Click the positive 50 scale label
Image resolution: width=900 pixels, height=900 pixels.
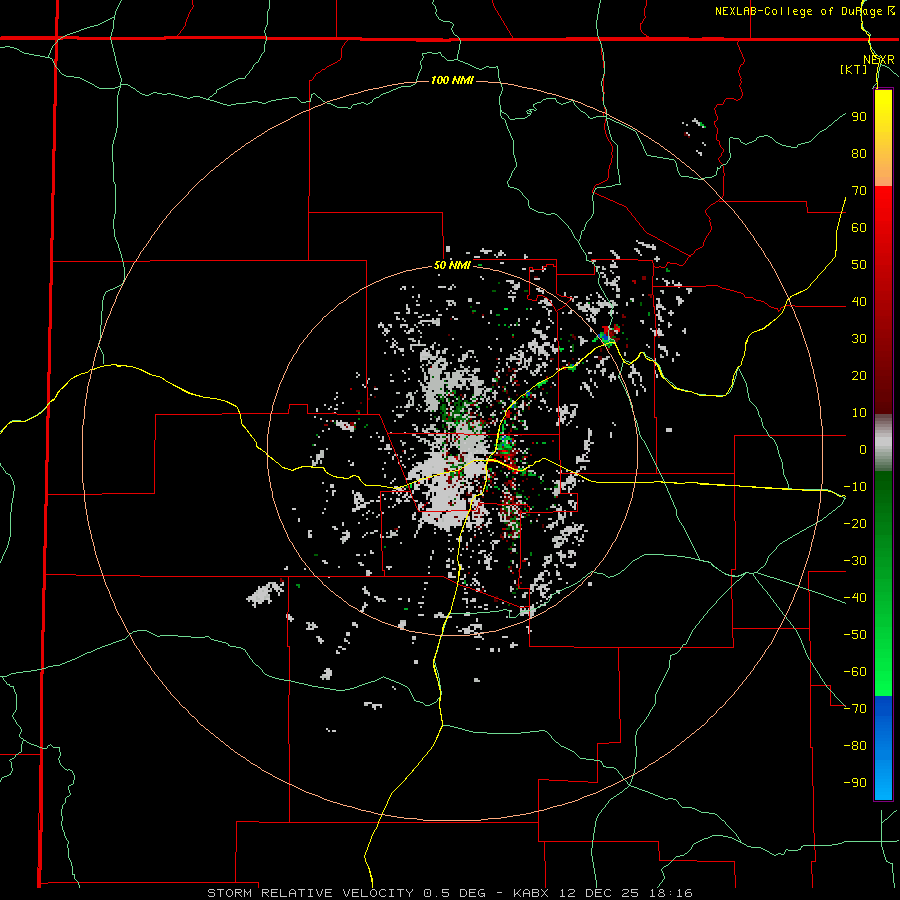859,265
